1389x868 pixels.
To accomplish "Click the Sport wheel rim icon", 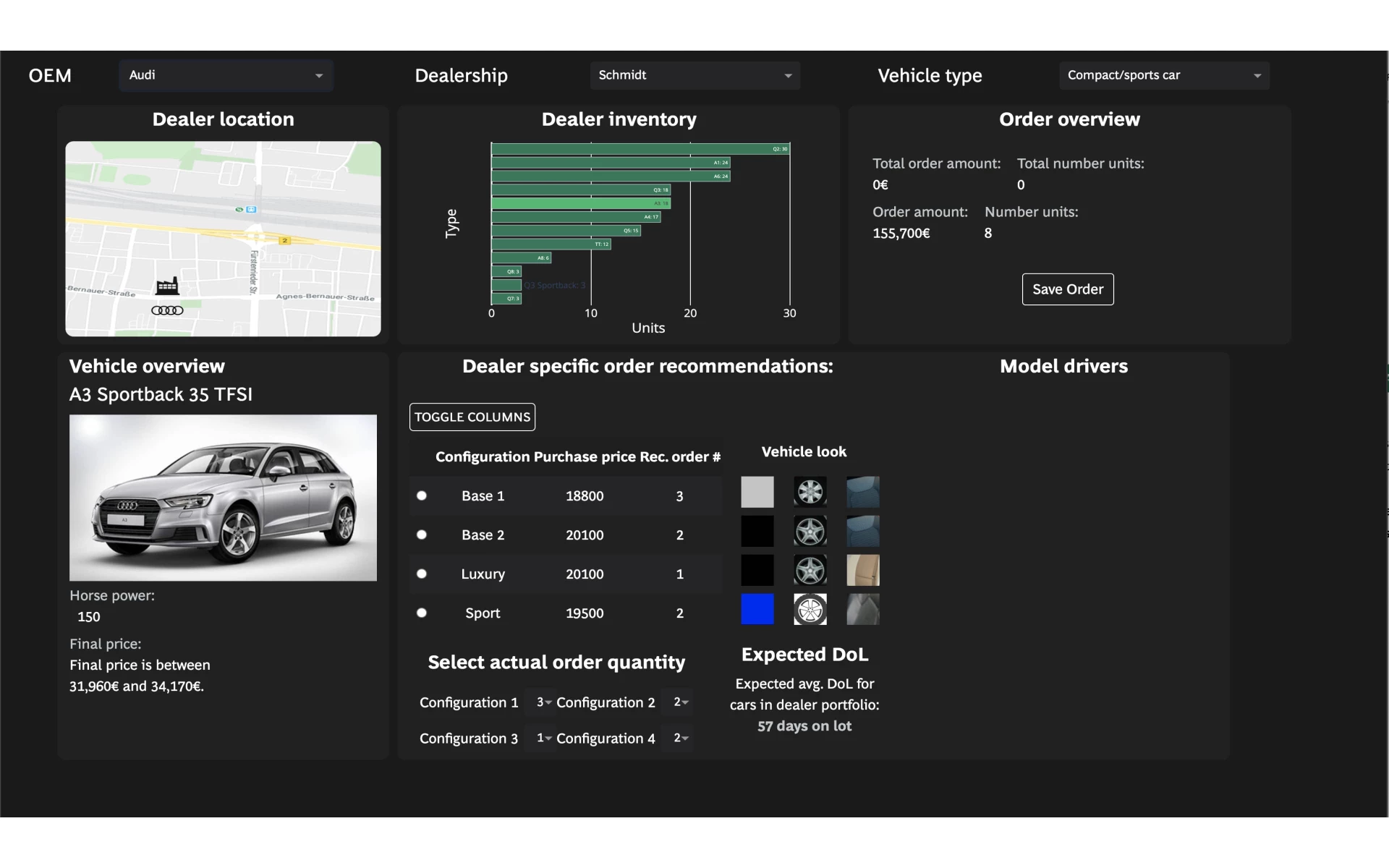I will [810, 609].
